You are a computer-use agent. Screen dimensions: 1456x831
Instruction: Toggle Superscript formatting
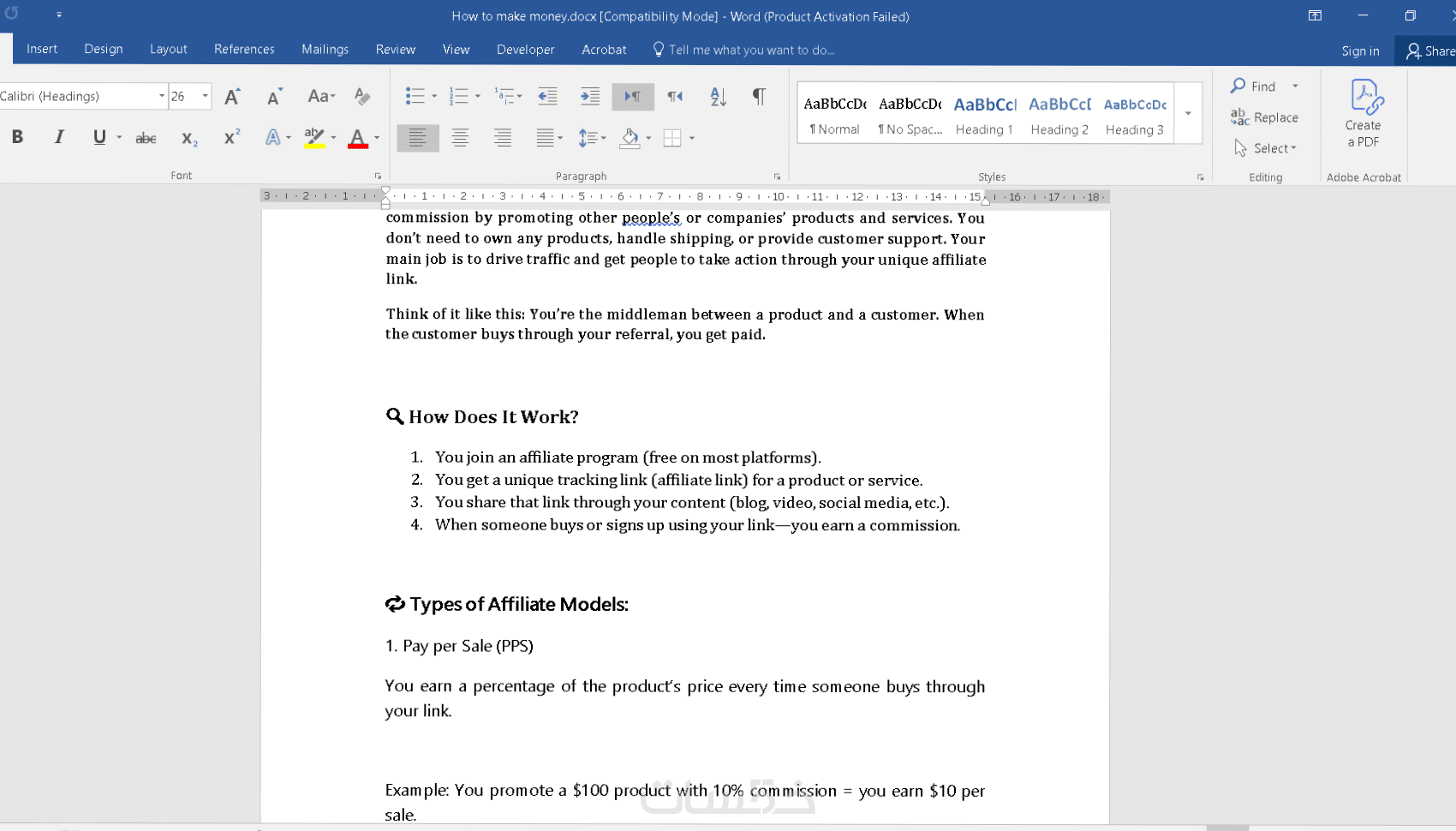[232, 137]
